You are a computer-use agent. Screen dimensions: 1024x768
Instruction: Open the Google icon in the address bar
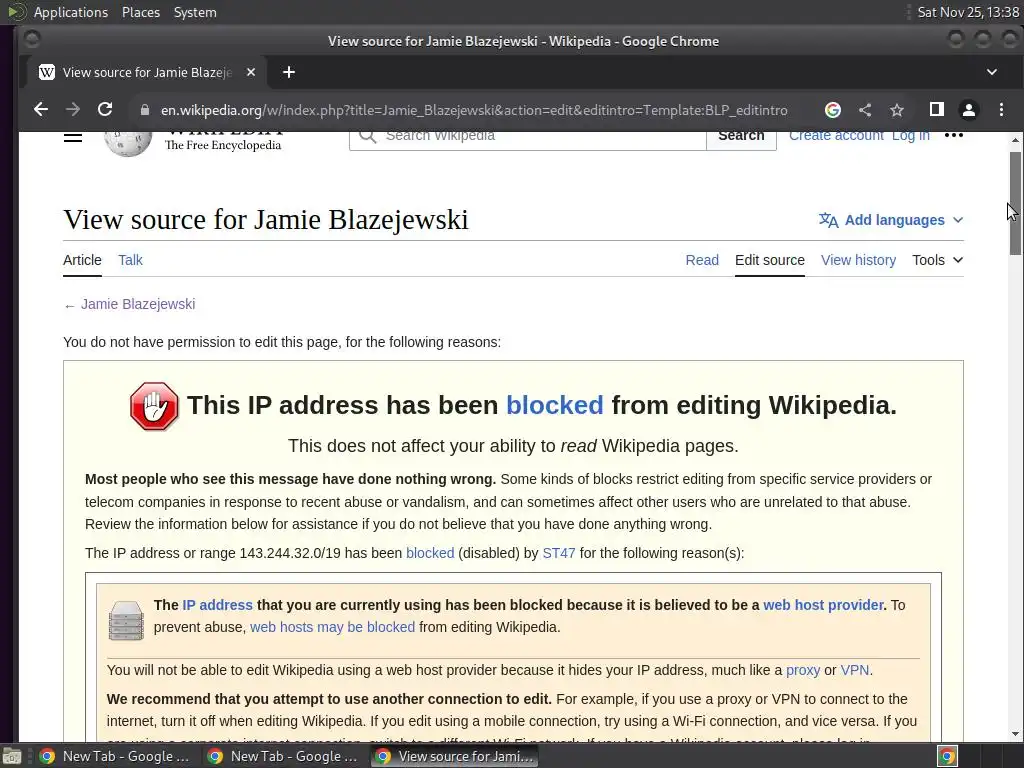click(833, 110)
